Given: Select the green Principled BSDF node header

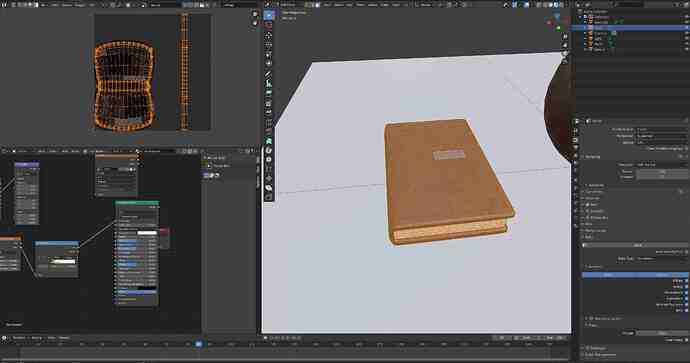Looking at the screenshot, I should point(137,202).
